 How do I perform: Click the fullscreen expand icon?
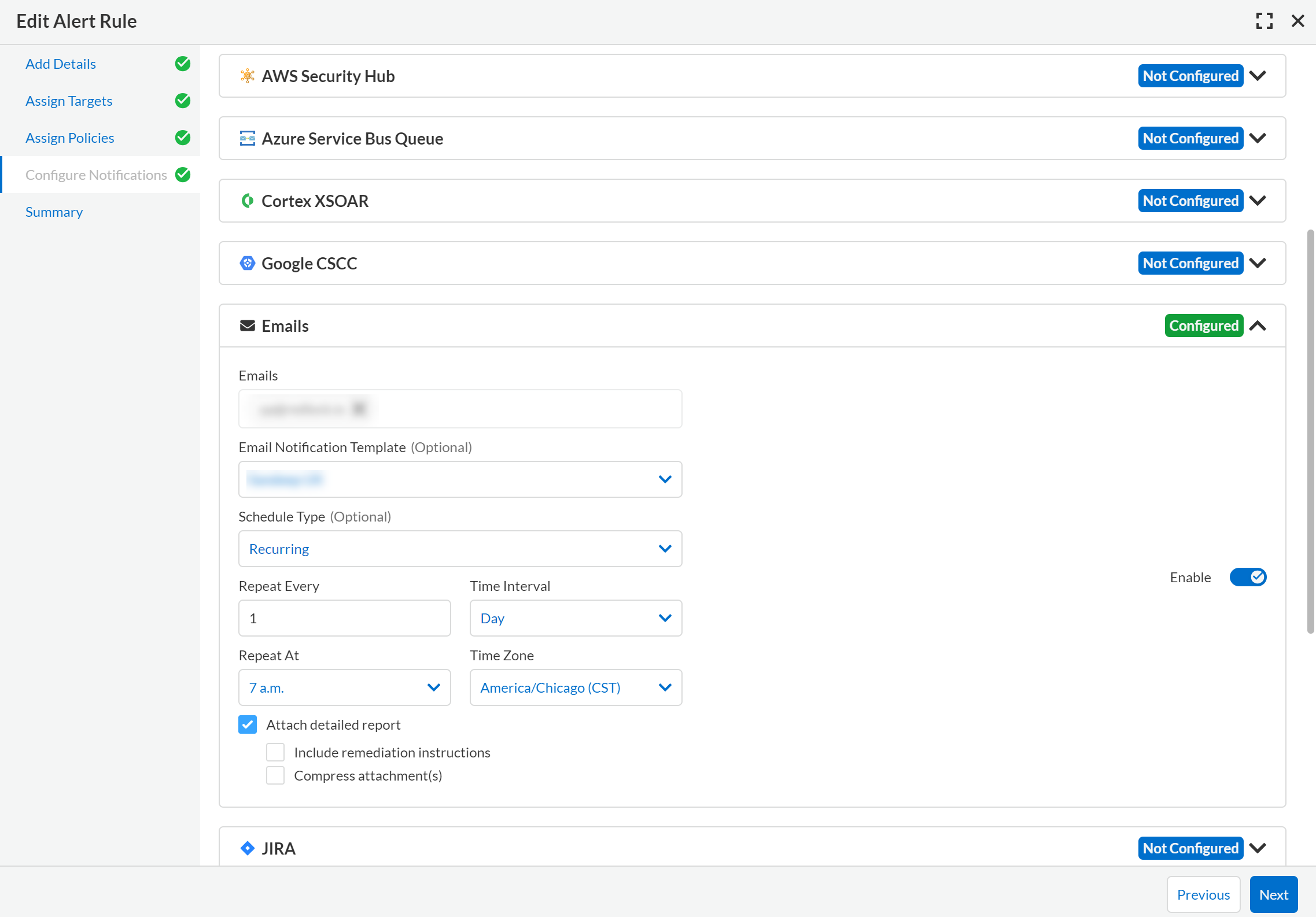pos(1265,21)
